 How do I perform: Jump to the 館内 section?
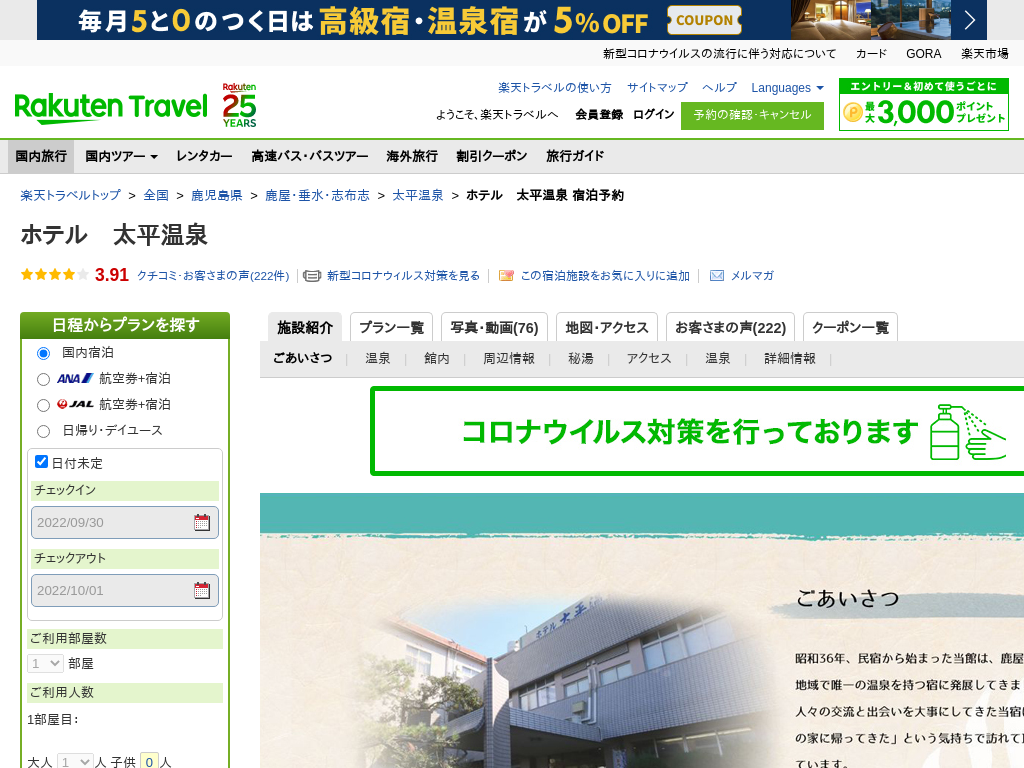(x=437, y=359)
